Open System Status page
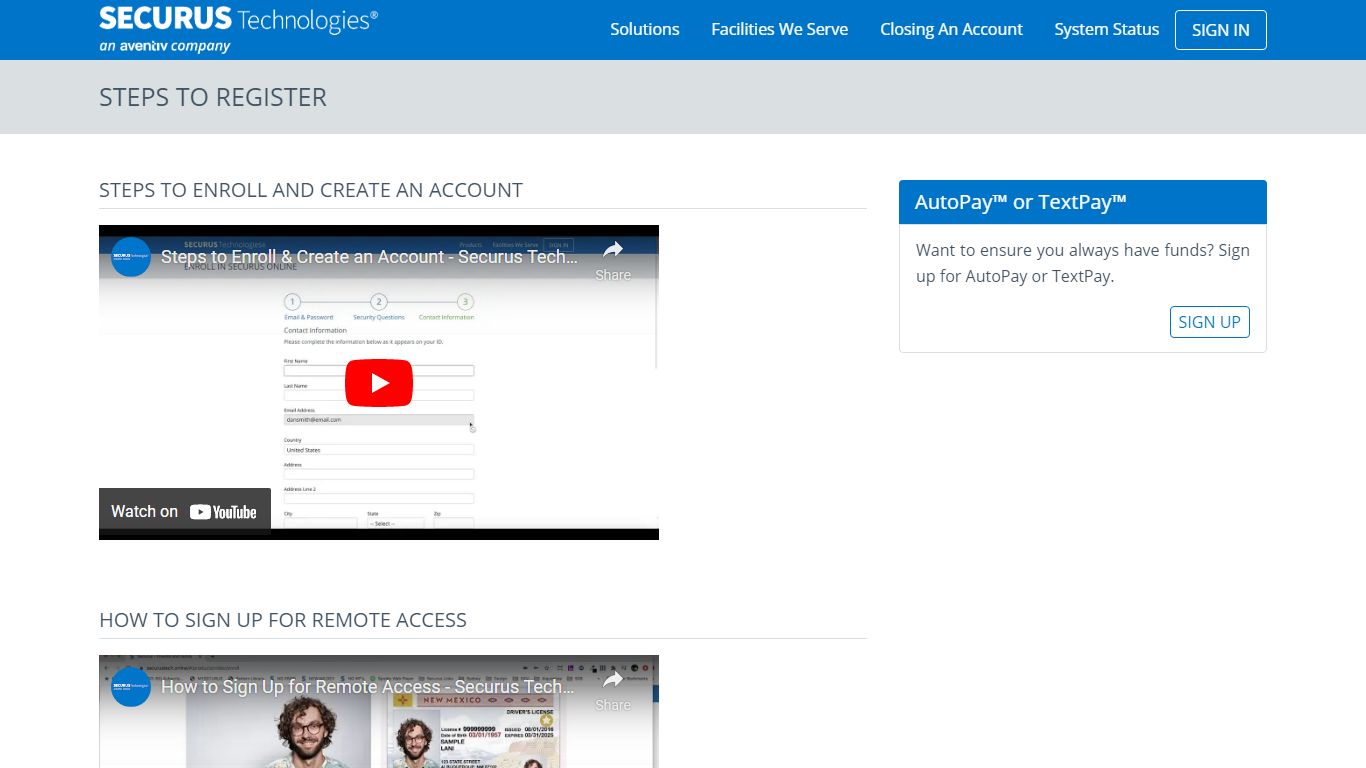Image resolution: width=1366 pixels, height=768 pixels. pyautogui.click(x=1106, y=29)
